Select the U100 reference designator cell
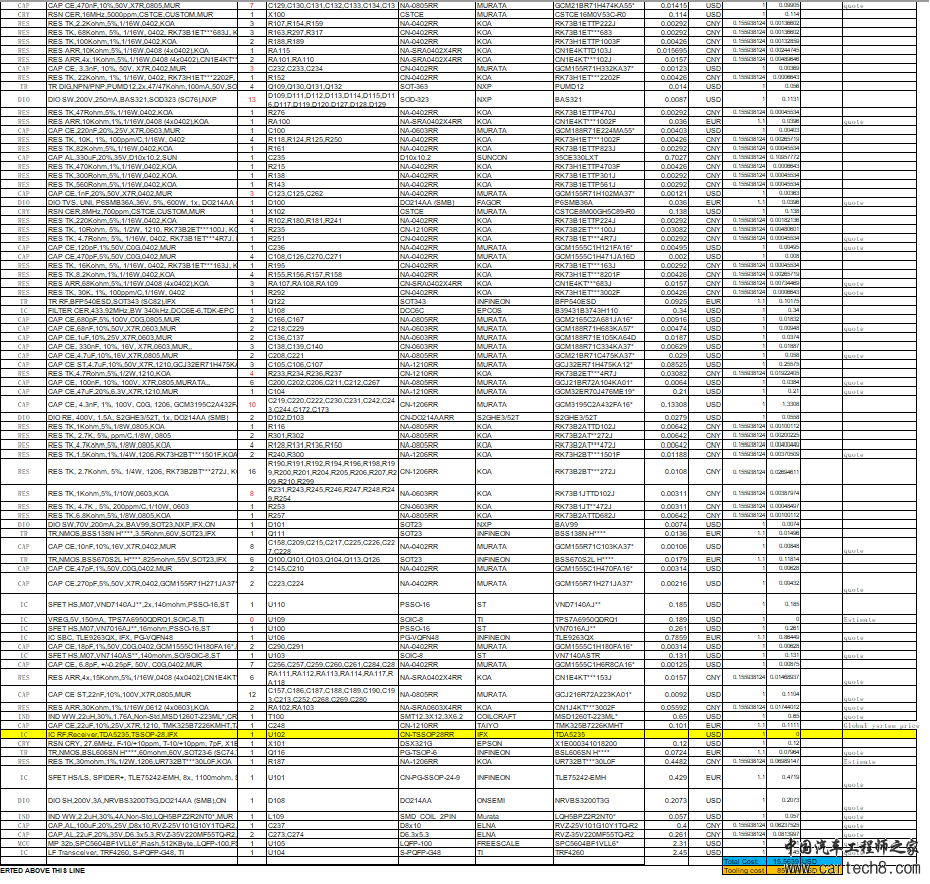 click(332, 628)
